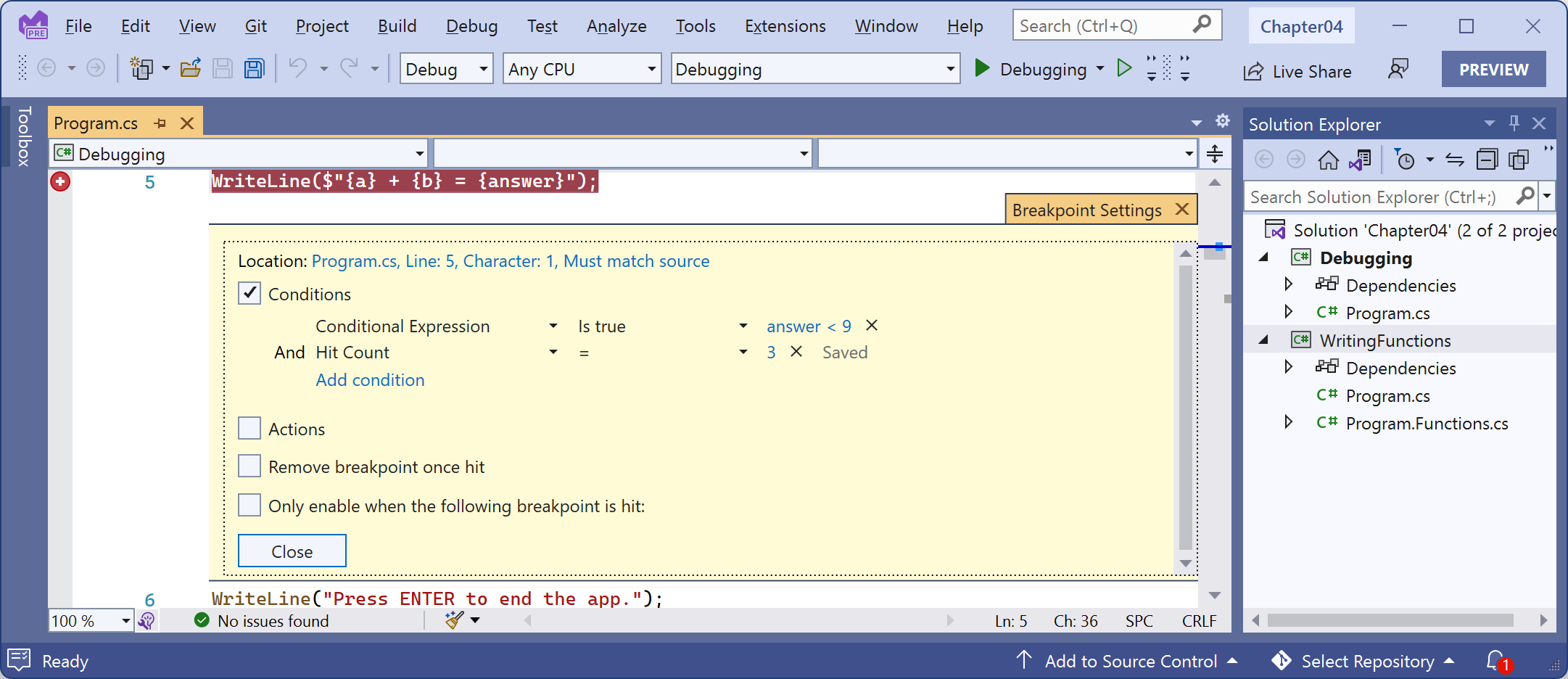The width and height of the screenshot is (1568, 679).
Task: Click the Collapse All icon in Solution Explorer
Action: (1487, 159)
